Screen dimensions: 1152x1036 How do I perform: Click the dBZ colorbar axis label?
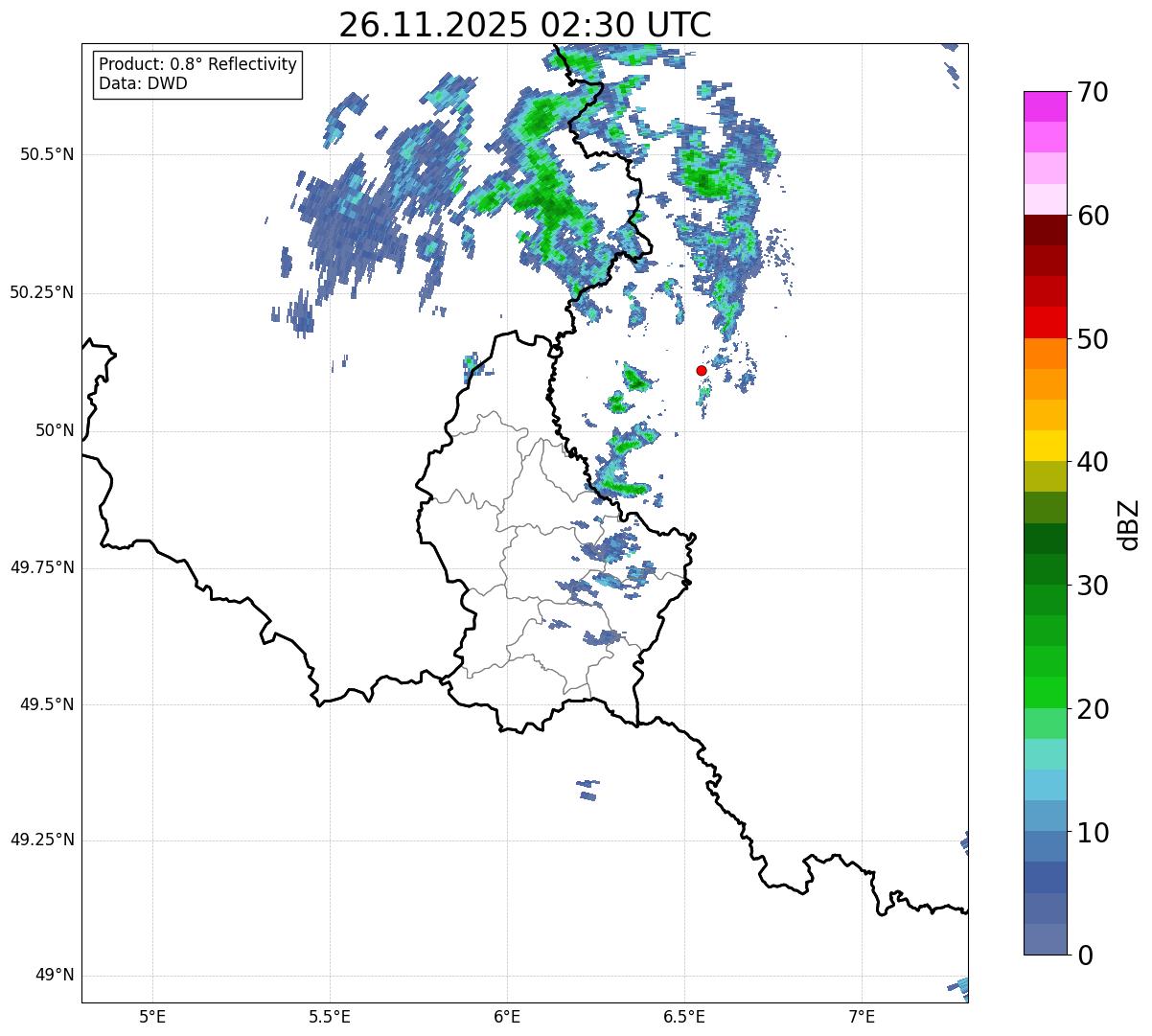1129,524
